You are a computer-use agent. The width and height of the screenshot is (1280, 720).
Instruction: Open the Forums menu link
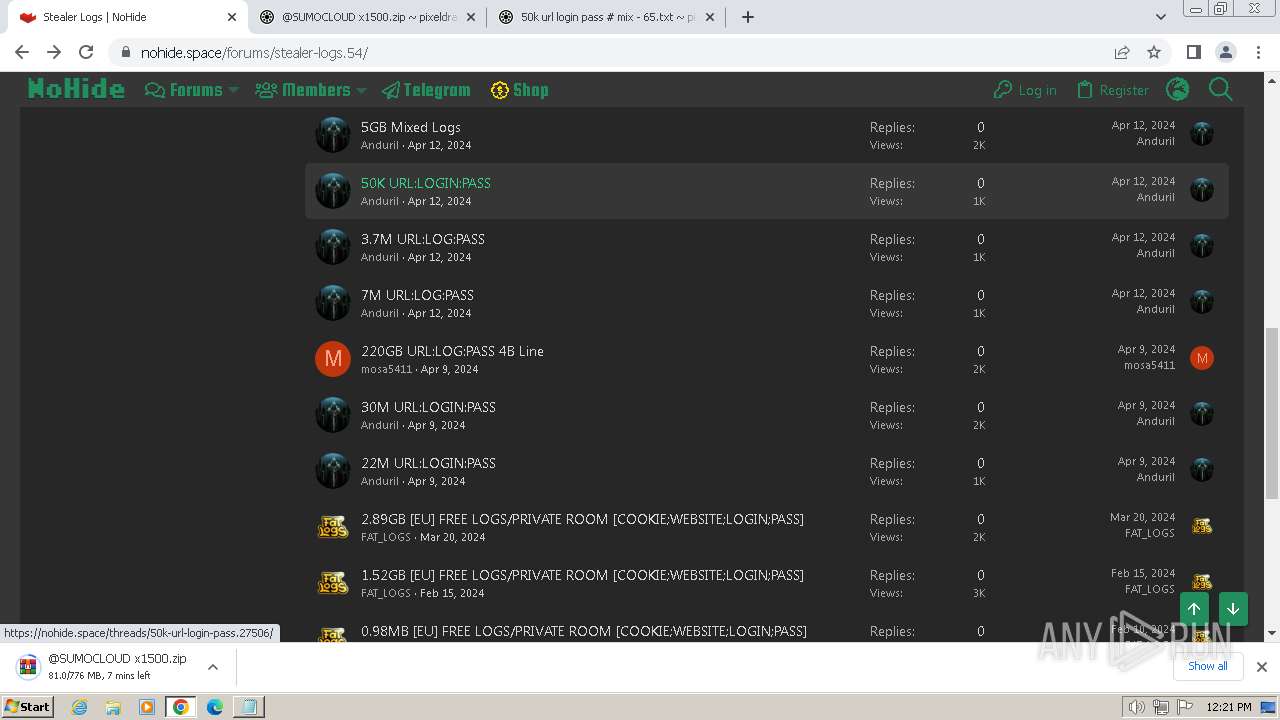pos(185,90)
